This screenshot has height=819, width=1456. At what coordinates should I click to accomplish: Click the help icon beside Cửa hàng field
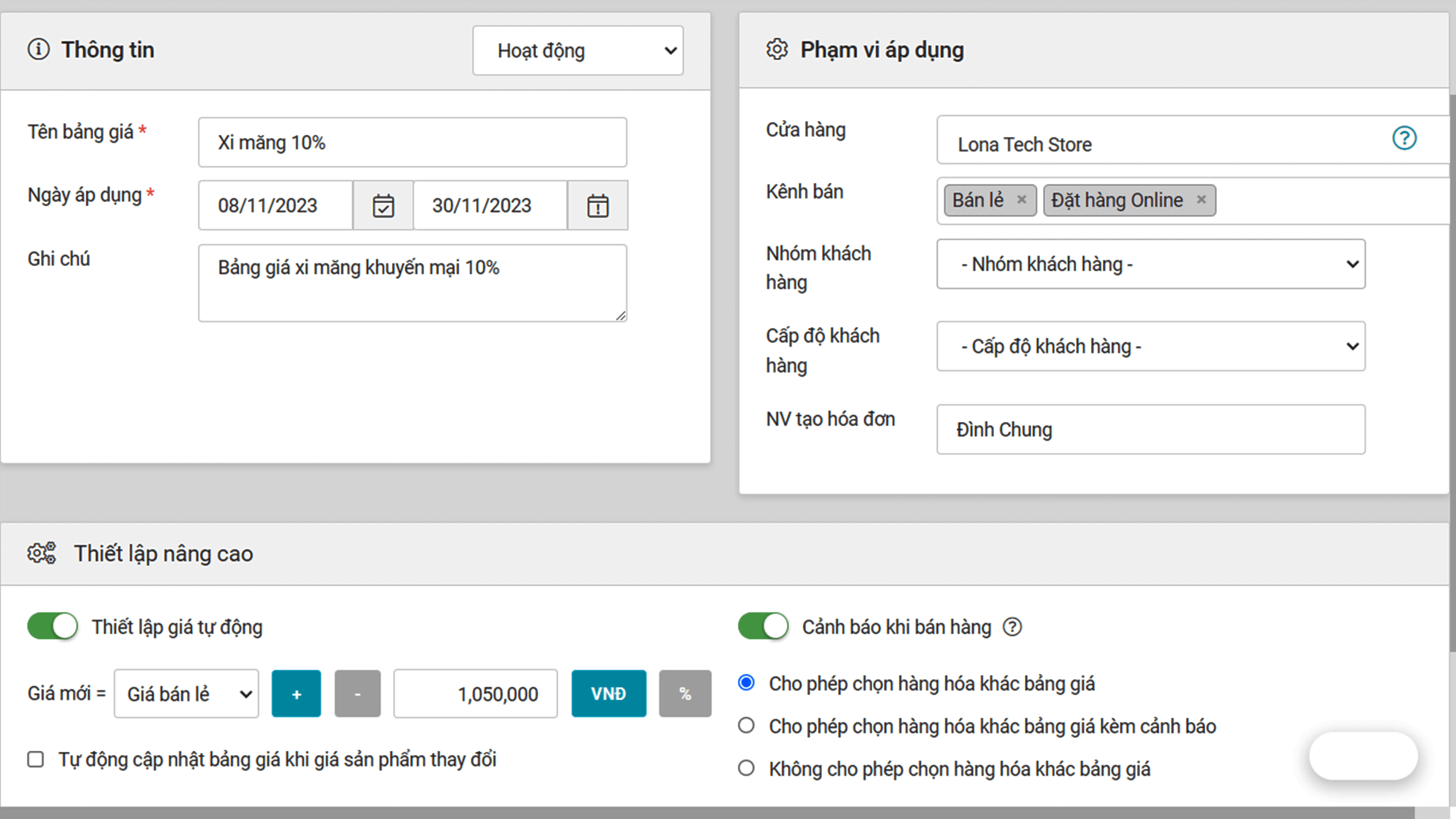pyautogui.click(x=1404, y=139)
